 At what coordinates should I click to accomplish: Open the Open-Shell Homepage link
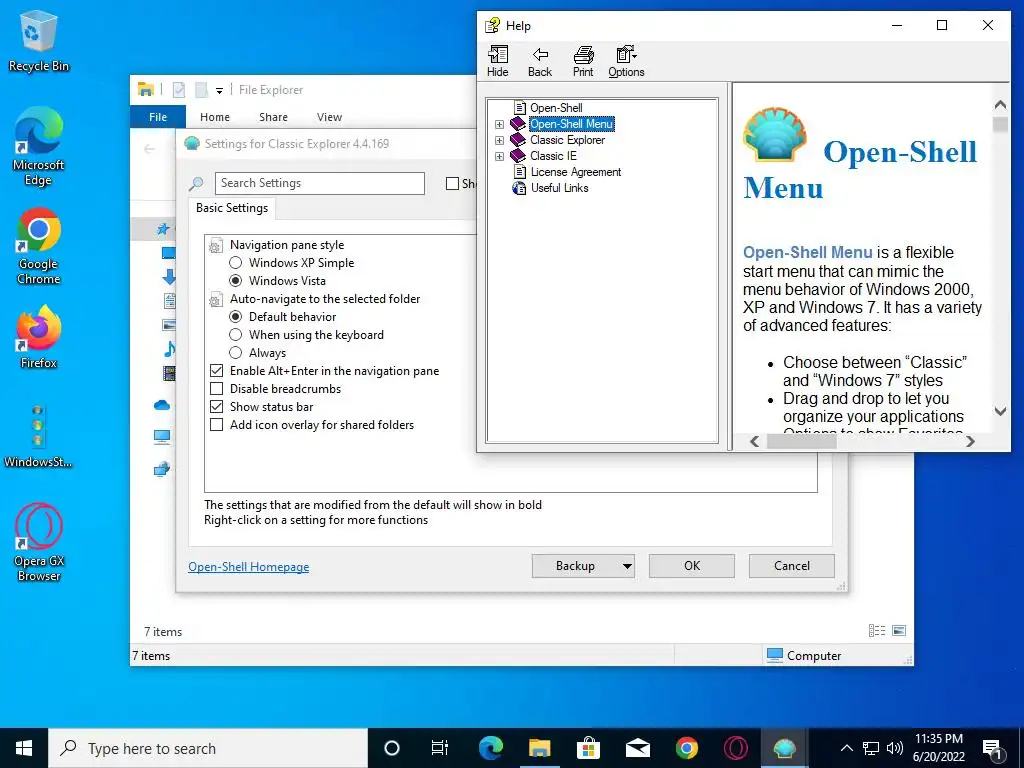pos(248,567)
